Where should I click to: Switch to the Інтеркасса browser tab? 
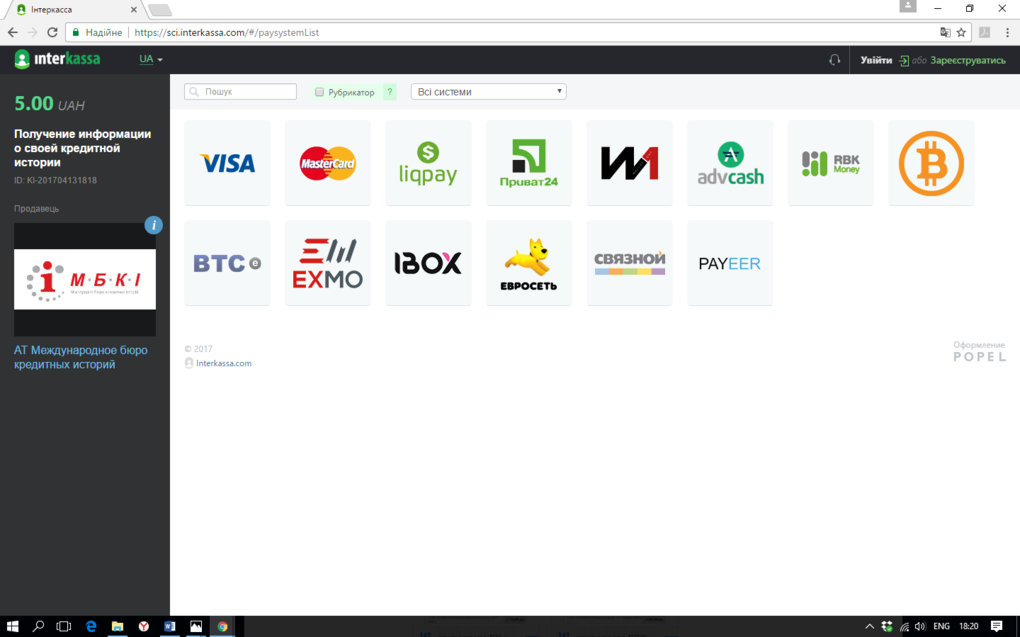point(70,9)
